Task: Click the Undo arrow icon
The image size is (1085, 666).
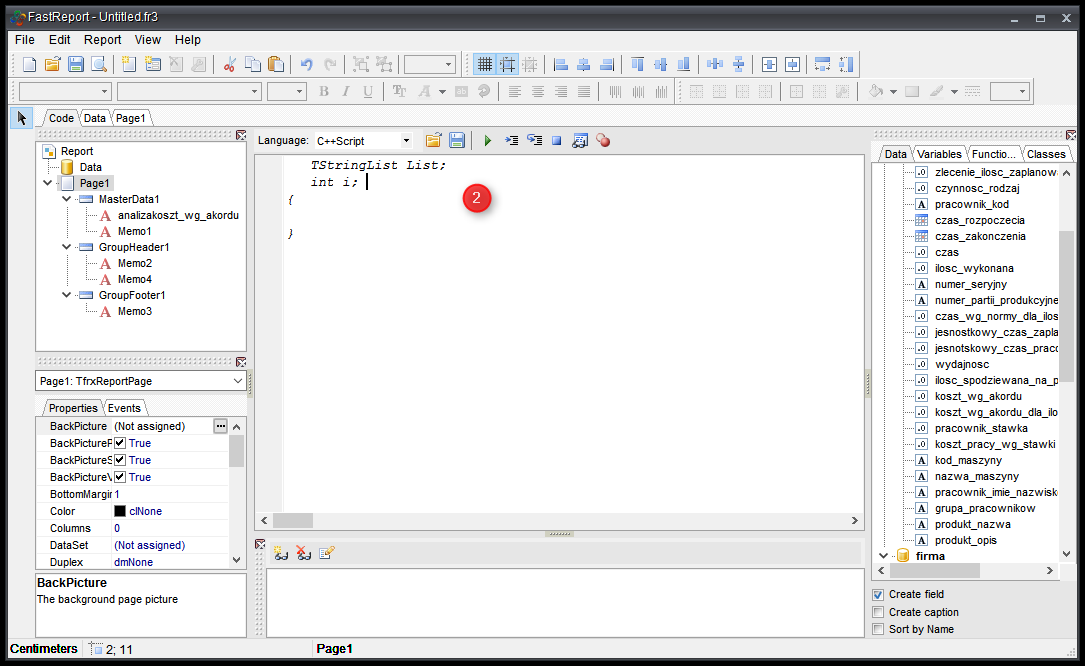Action: [x=306, y=64]
